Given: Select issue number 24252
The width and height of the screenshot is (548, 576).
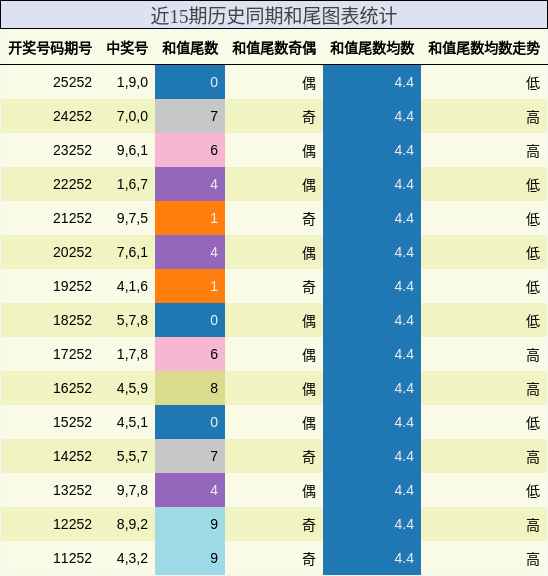Looking at the screenshot, I should 72,116.
